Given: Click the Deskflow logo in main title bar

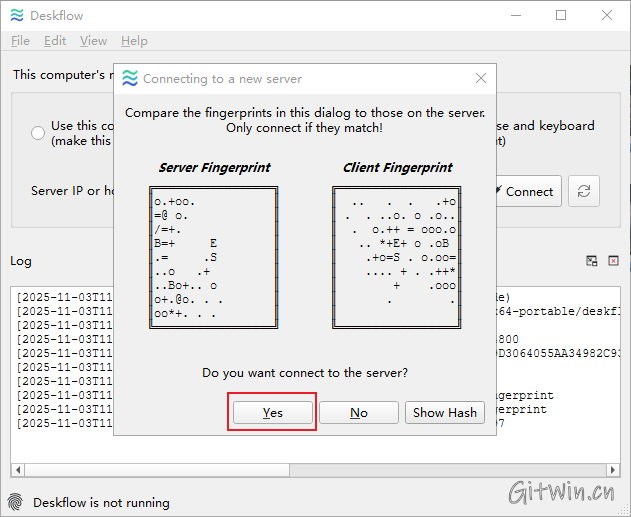Looking at the screenshot, I should [16, 15].
